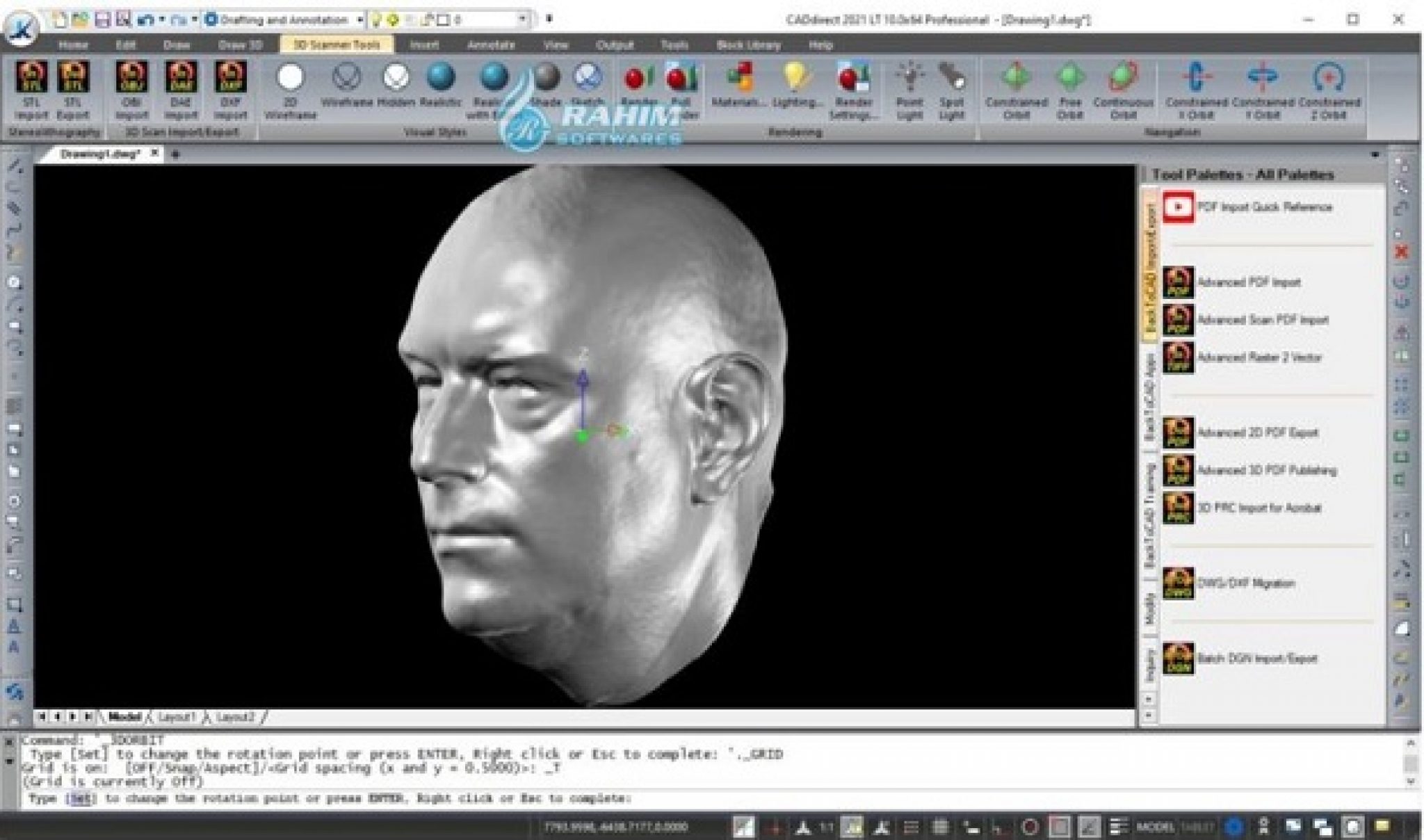Click the STL Import icon

[x=31, y=78]
